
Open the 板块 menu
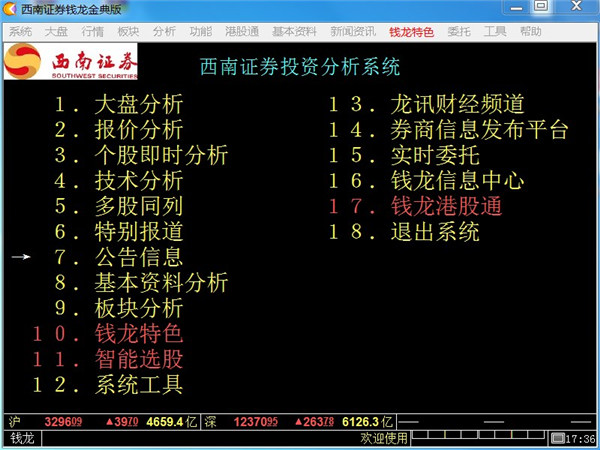(x=128, y=31)
